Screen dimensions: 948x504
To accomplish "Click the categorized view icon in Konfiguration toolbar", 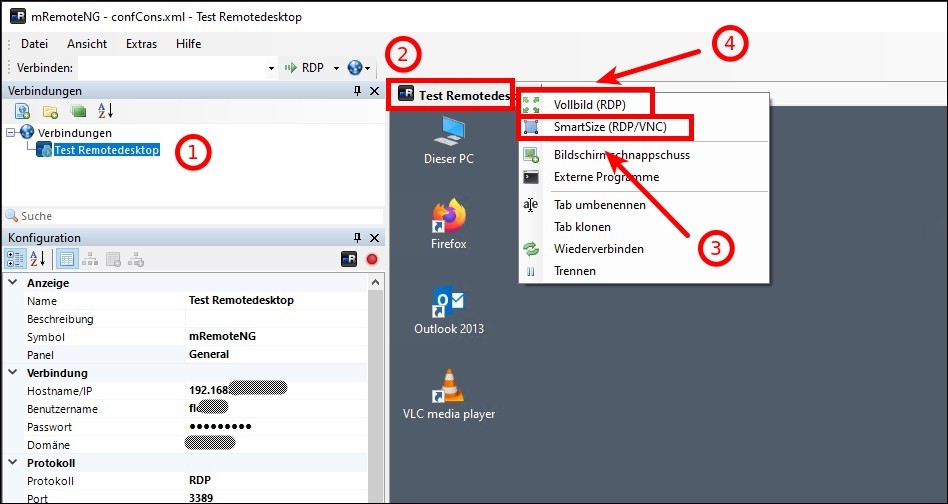I will (x=16, y=259).
